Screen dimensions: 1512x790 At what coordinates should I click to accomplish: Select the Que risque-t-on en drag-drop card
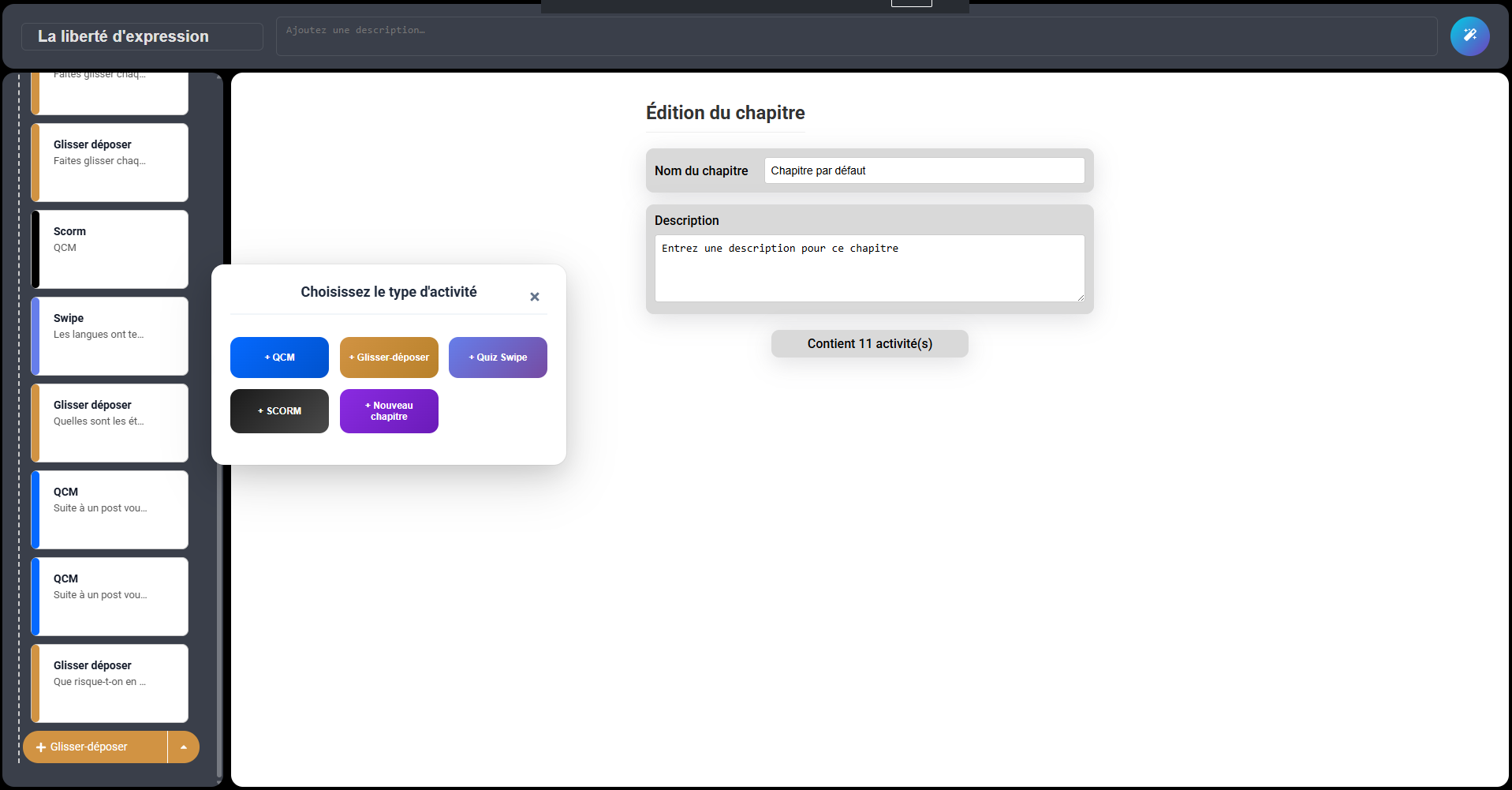(110, 683)
